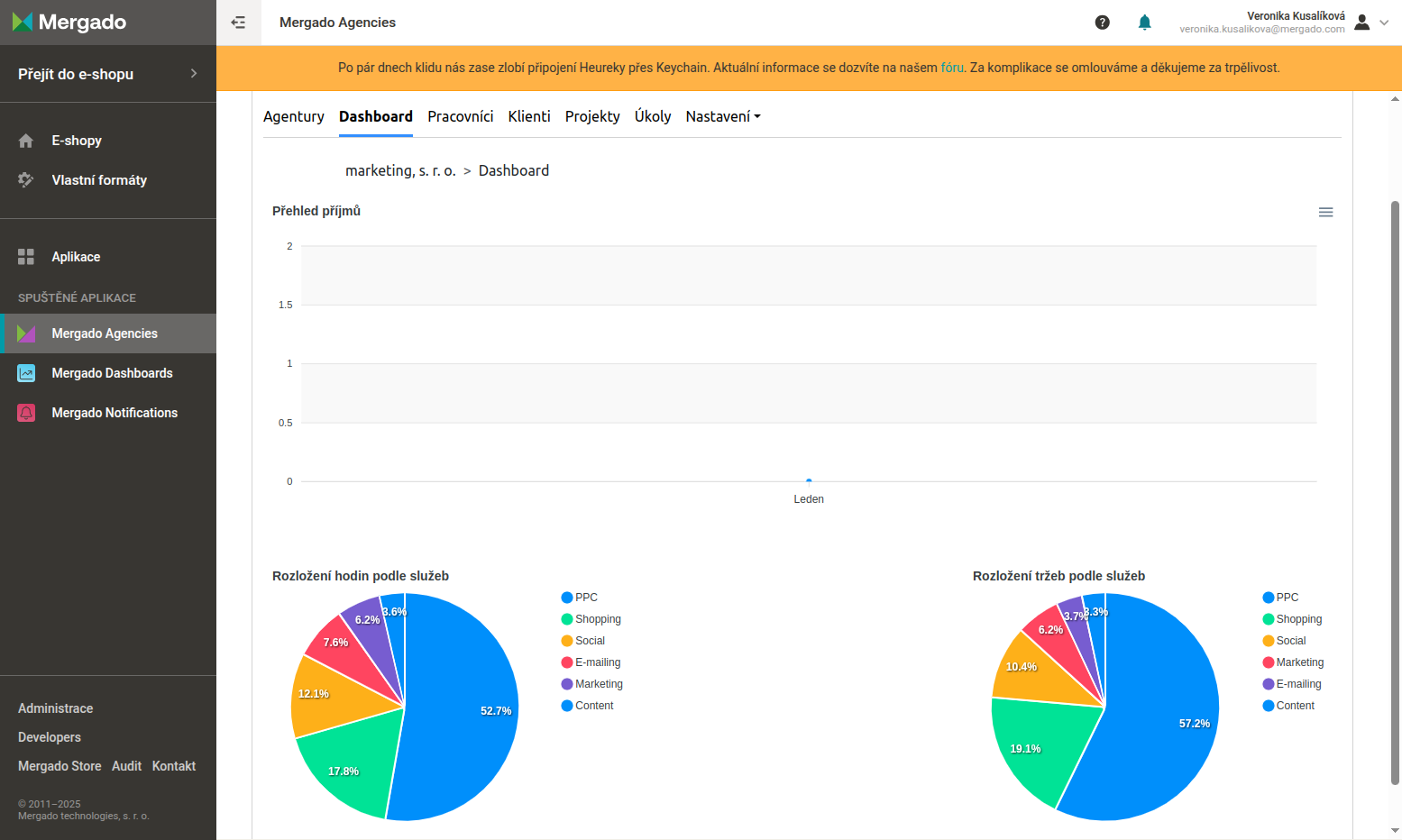
Task: Switch to the Agentury tab
Action: click(294, 116)
